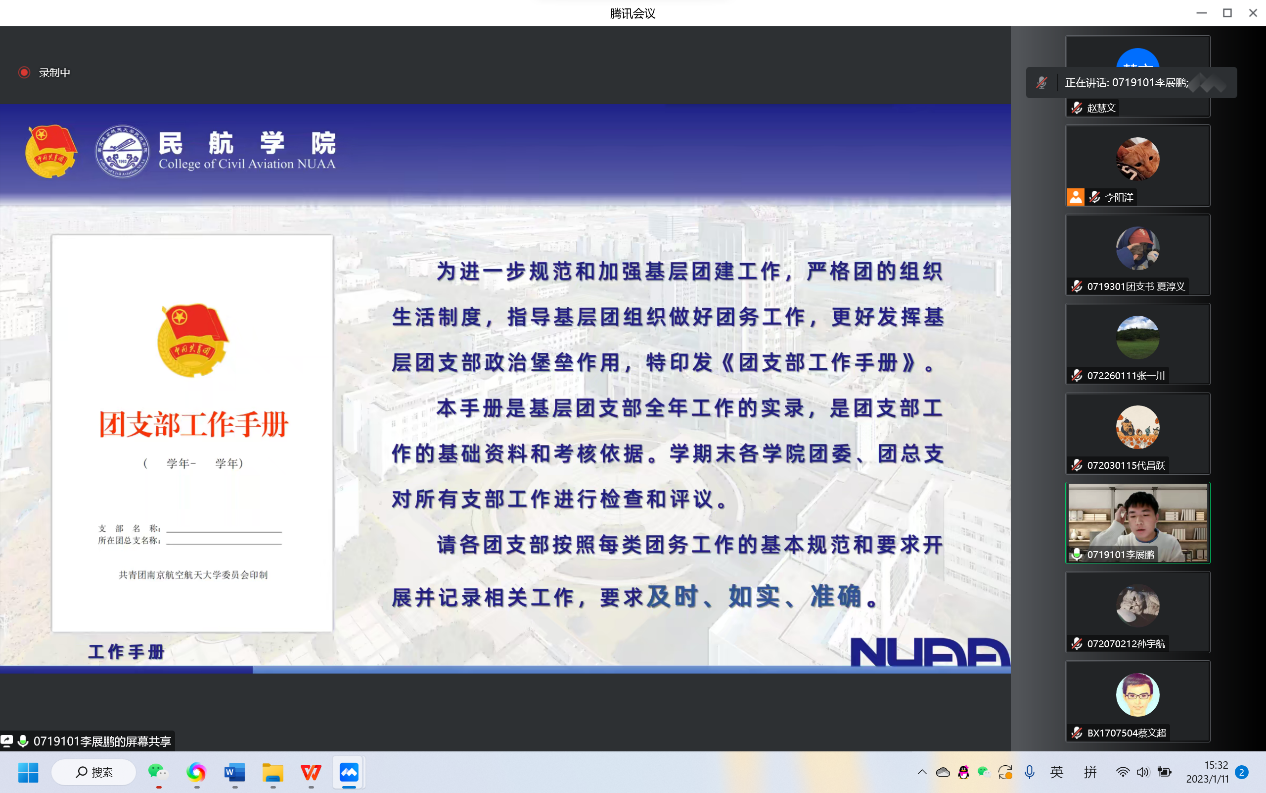This screenshot has height=793, width=1266.
Task: Click the Windows Start button
Action: coord(28,772)
